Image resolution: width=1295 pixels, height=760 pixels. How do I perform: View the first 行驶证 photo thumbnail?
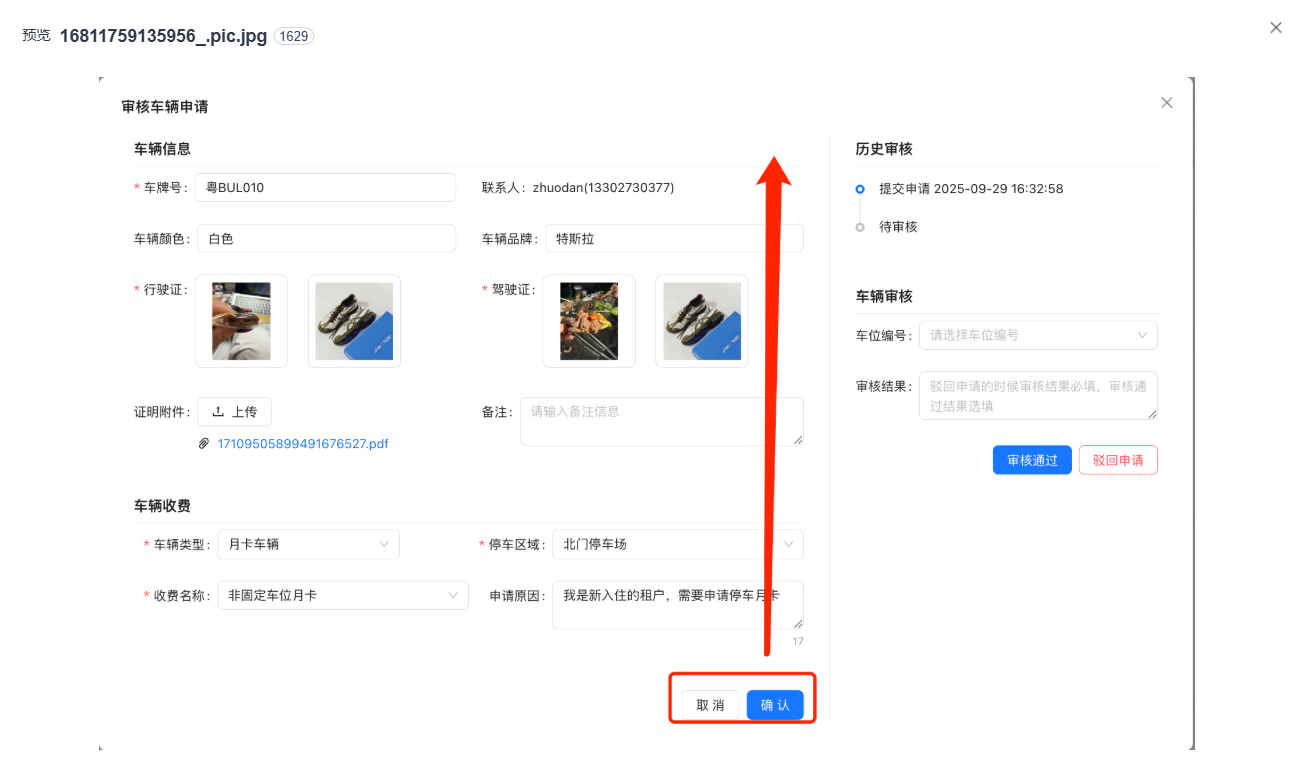pyautogui.click(x=241, y=321)
